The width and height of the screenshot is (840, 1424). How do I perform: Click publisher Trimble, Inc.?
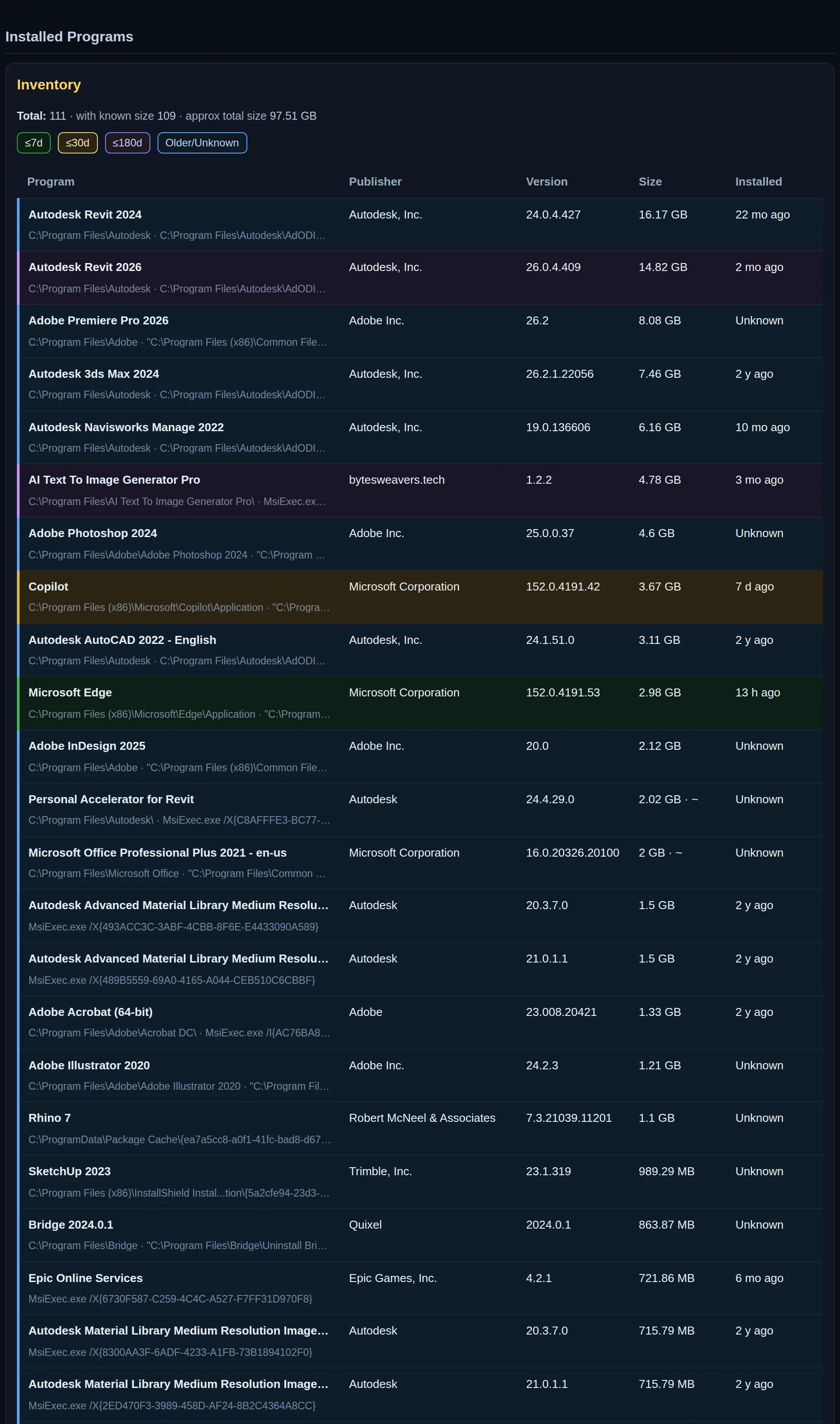[380, 1171]
